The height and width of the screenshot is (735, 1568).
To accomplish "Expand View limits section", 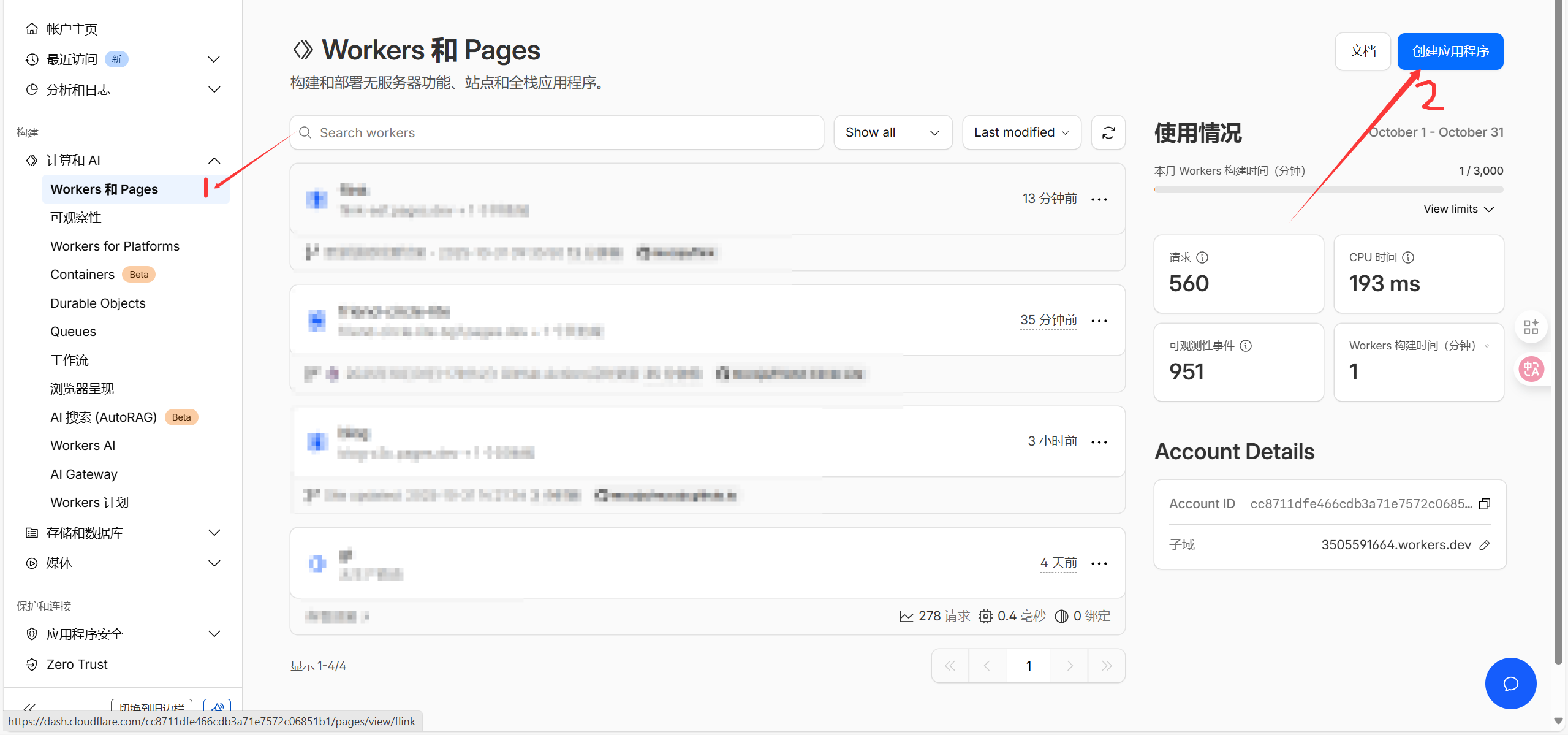I will 1458,209.
